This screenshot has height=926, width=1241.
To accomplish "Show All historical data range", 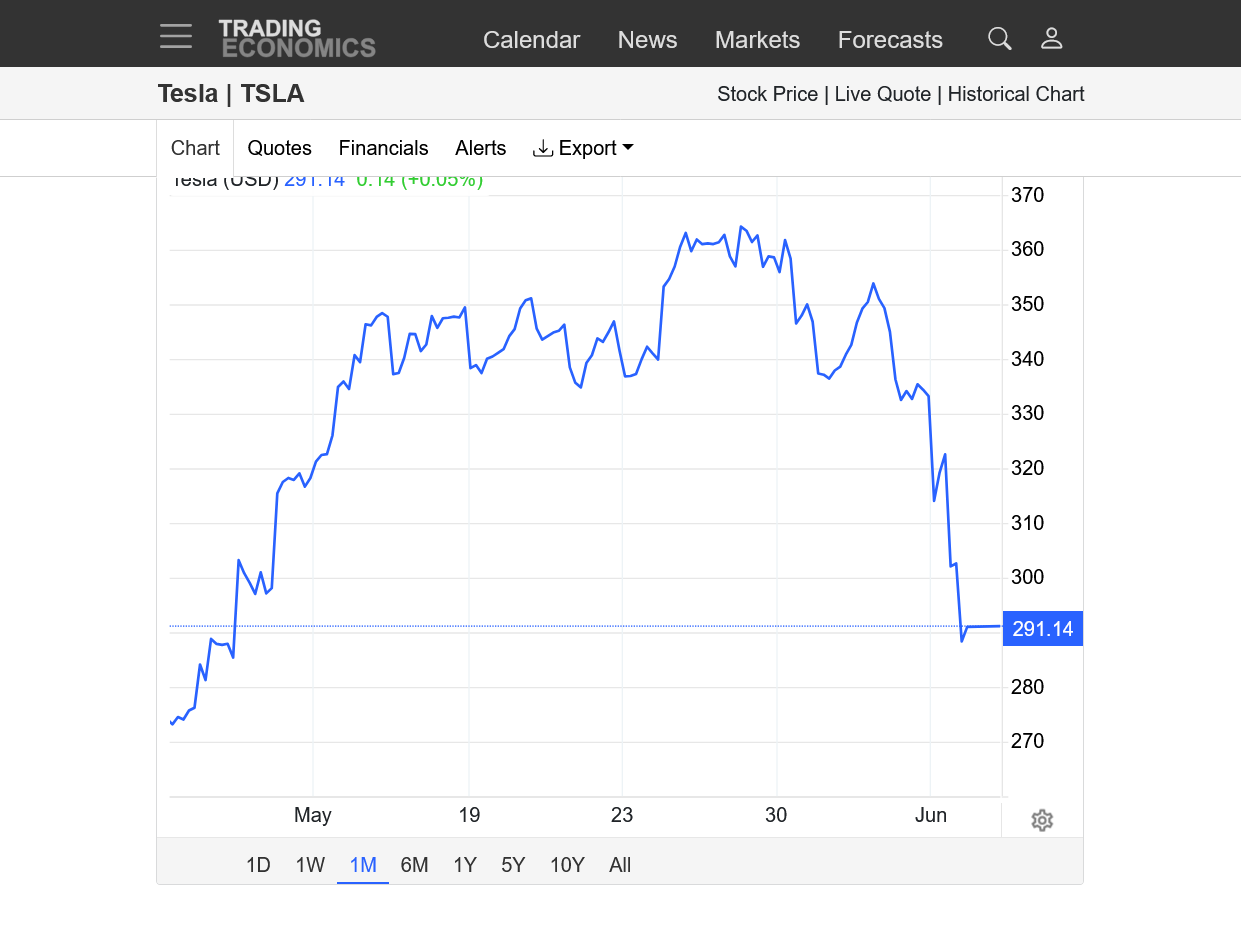I will (620, 865).
